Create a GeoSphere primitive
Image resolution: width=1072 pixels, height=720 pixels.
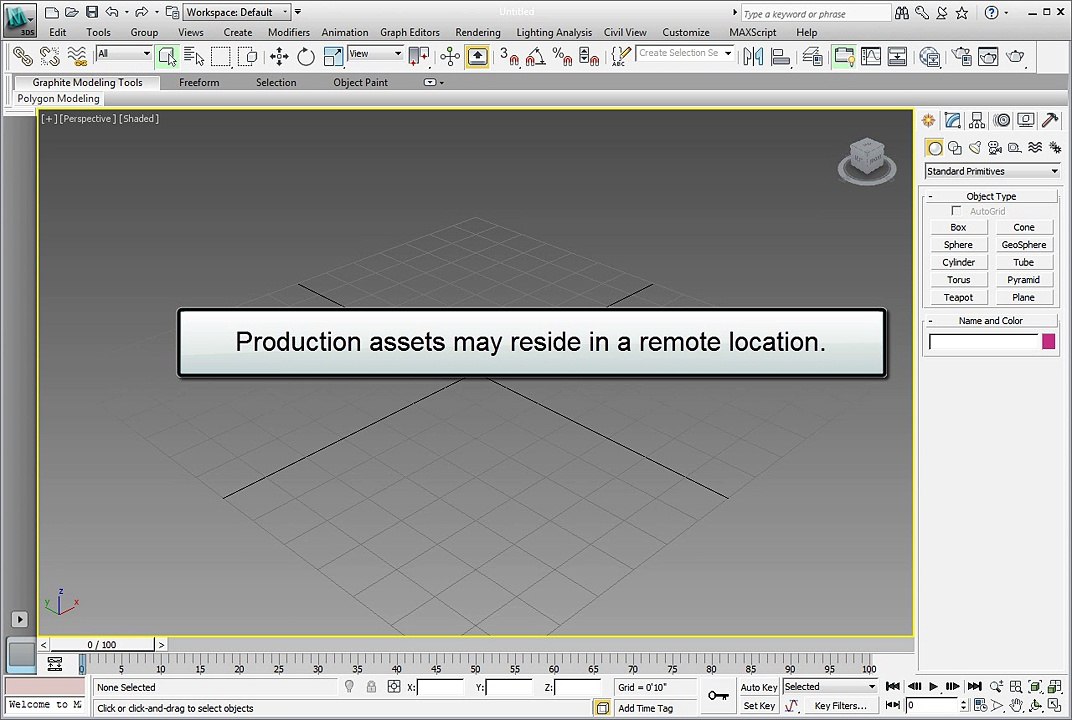pos(1023,245)
